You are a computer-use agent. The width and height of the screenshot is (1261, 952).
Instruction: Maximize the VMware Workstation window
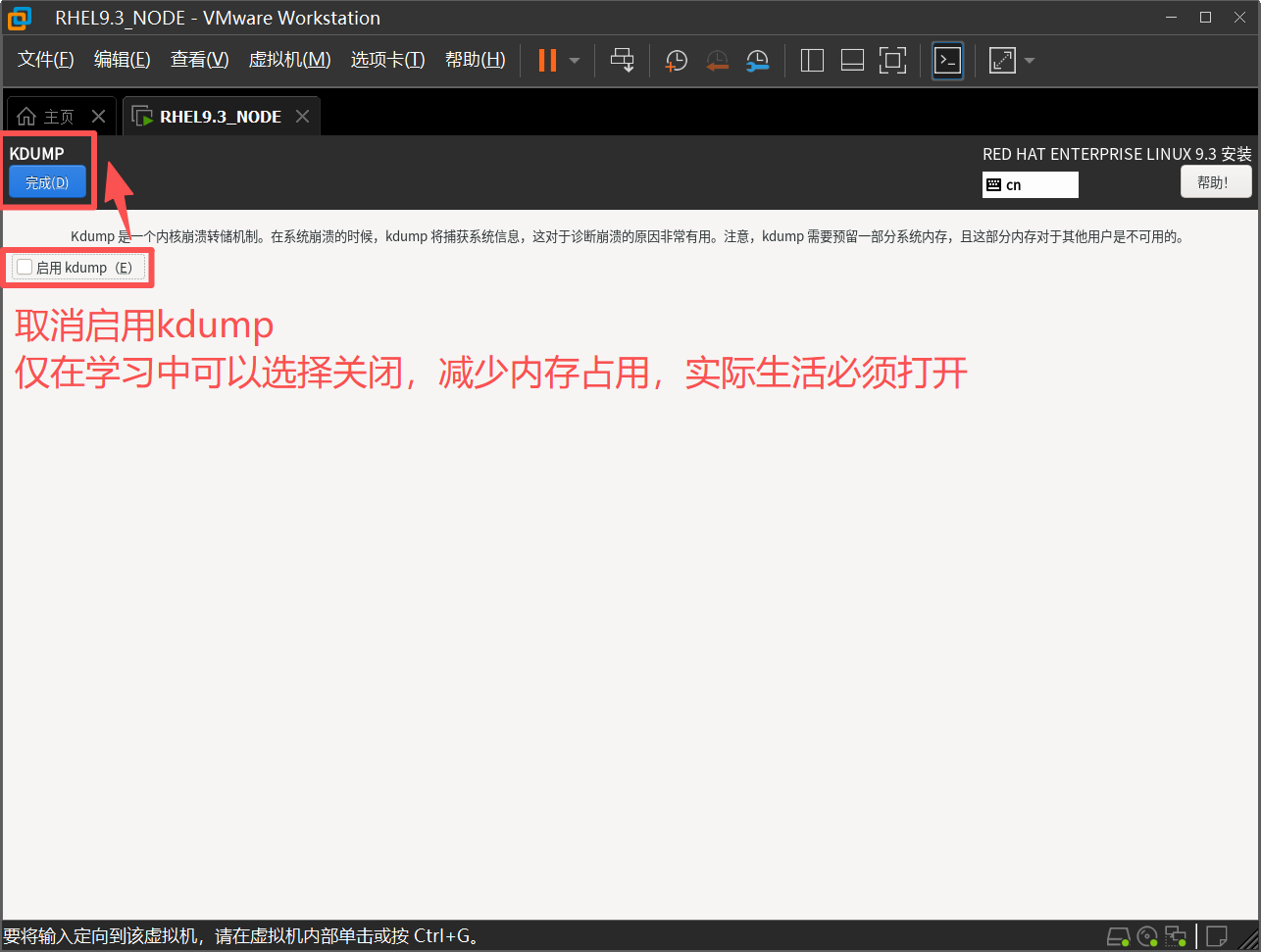click(x=1206, y=18)
